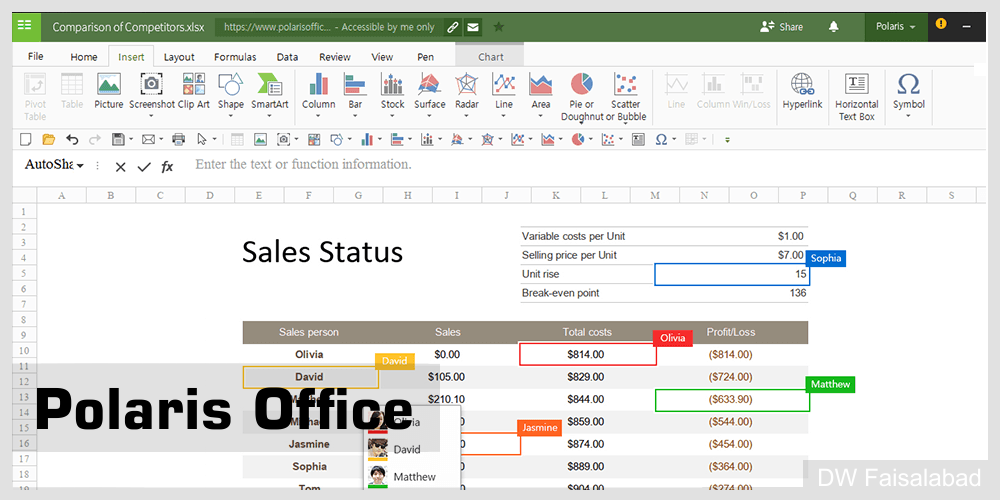This screenshot has width=1000, height=500.
Task: Insert a Column chart from ribbon
Action: 318,95
